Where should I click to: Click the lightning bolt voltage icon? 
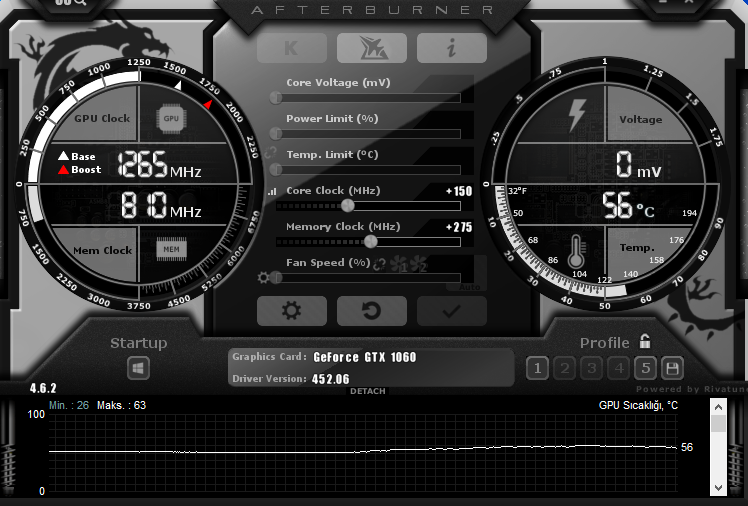tap(577, 115)
